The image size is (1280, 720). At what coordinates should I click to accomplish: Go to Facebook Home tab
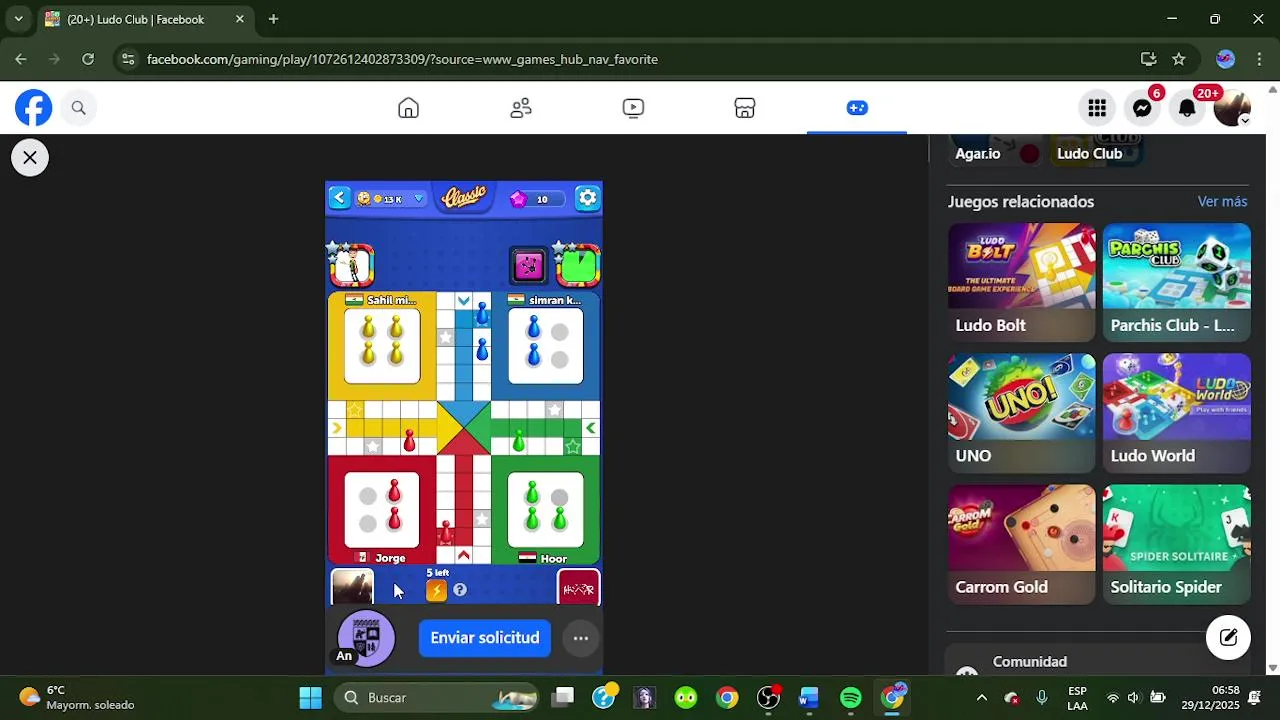click(x=408, y=108)
